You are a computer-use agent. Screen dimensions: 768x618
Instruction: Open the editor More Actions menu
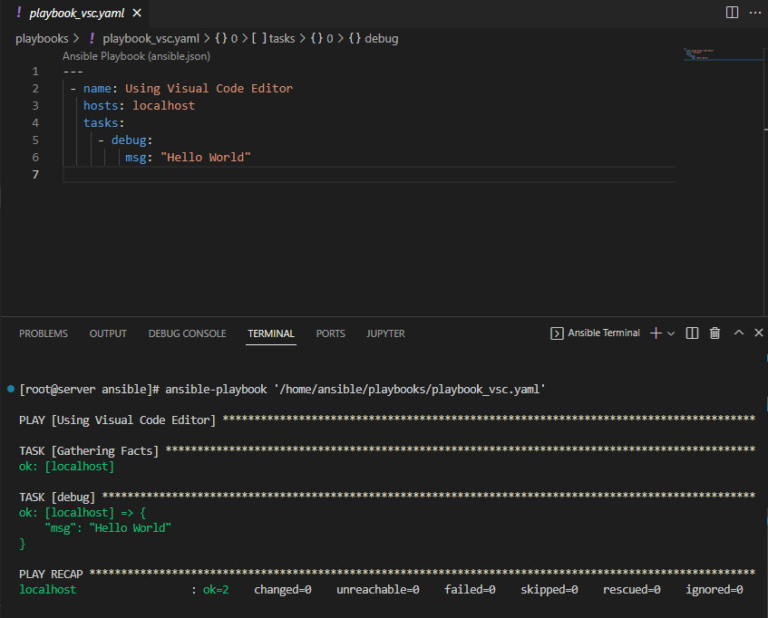(x=757, y=13)
